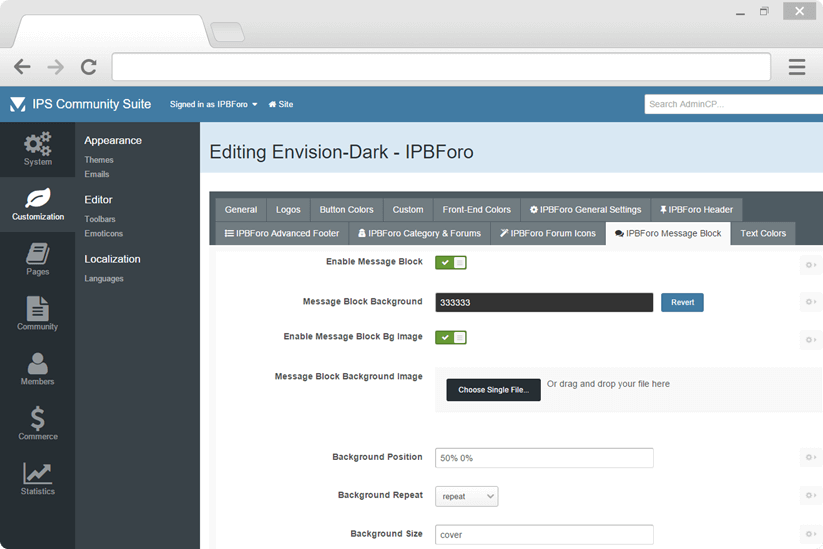Open the IPBForo Forum Icons tab

coord(548,233)
